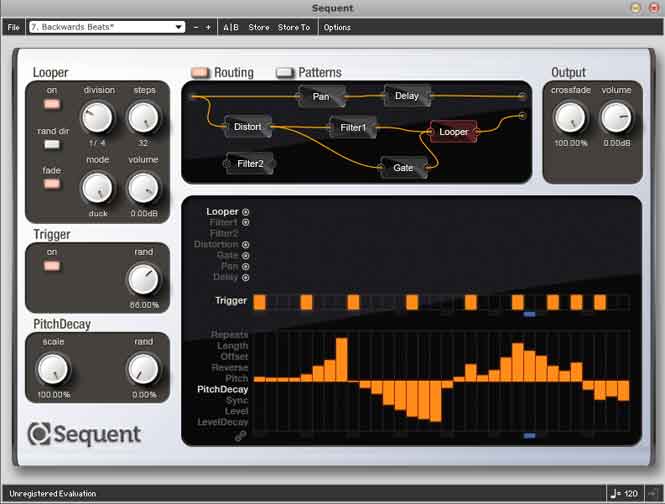
Task: Click the Looper division knob
Action: tap(97, 118)
